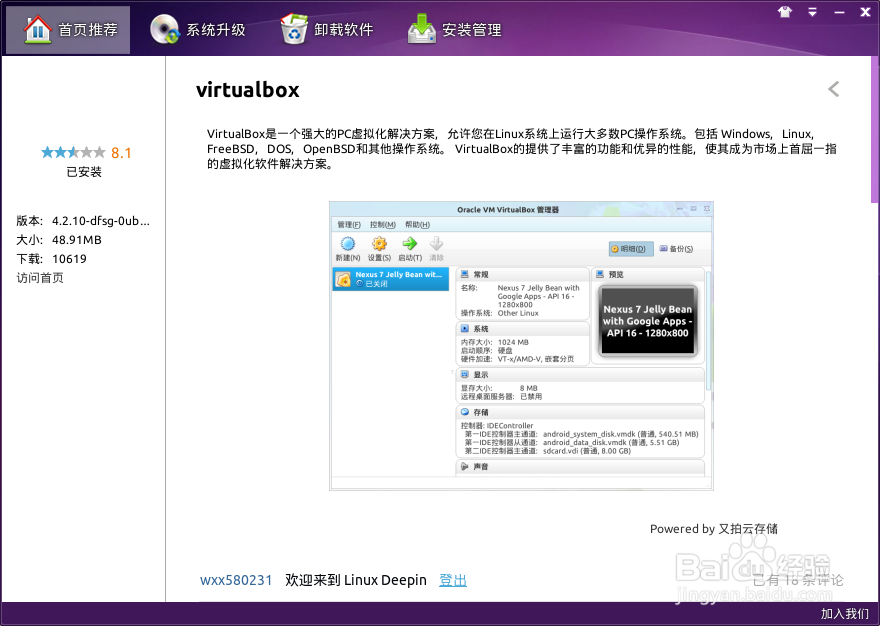Click the recycle bin icon of 卸载软件

294,29
